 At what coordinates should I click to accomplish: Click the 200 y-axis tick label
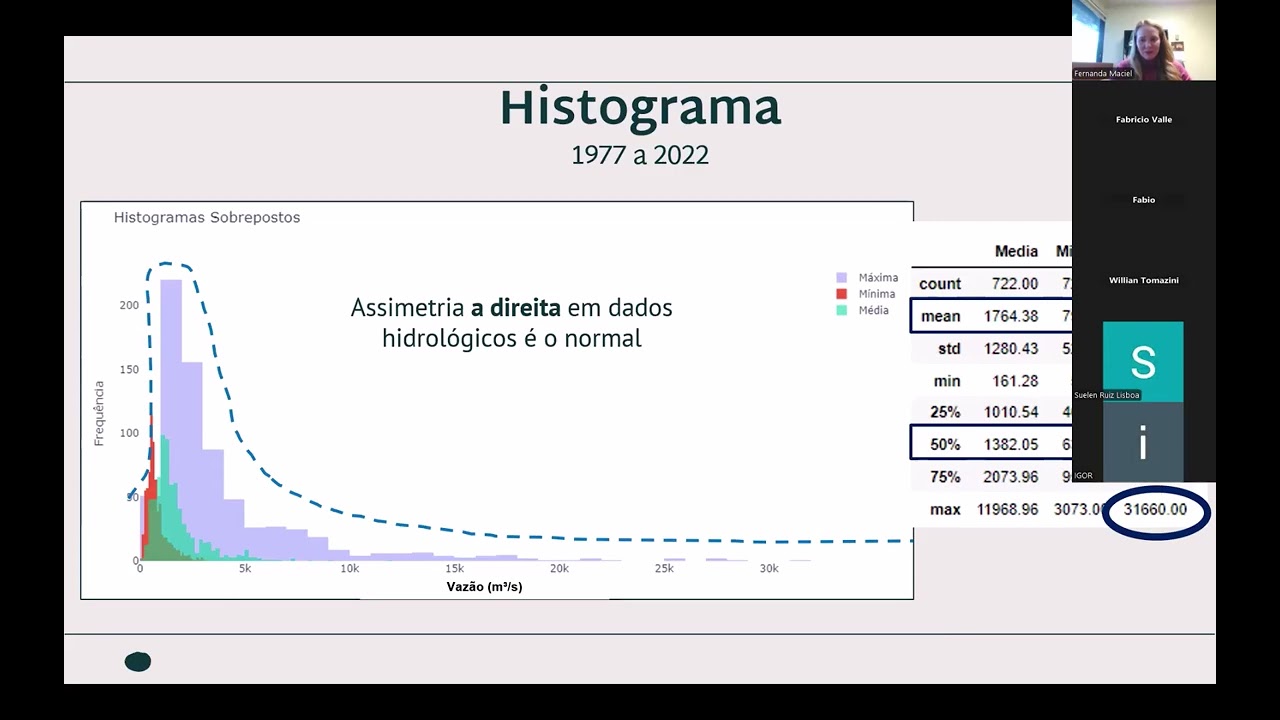click(x=129, y=305)
